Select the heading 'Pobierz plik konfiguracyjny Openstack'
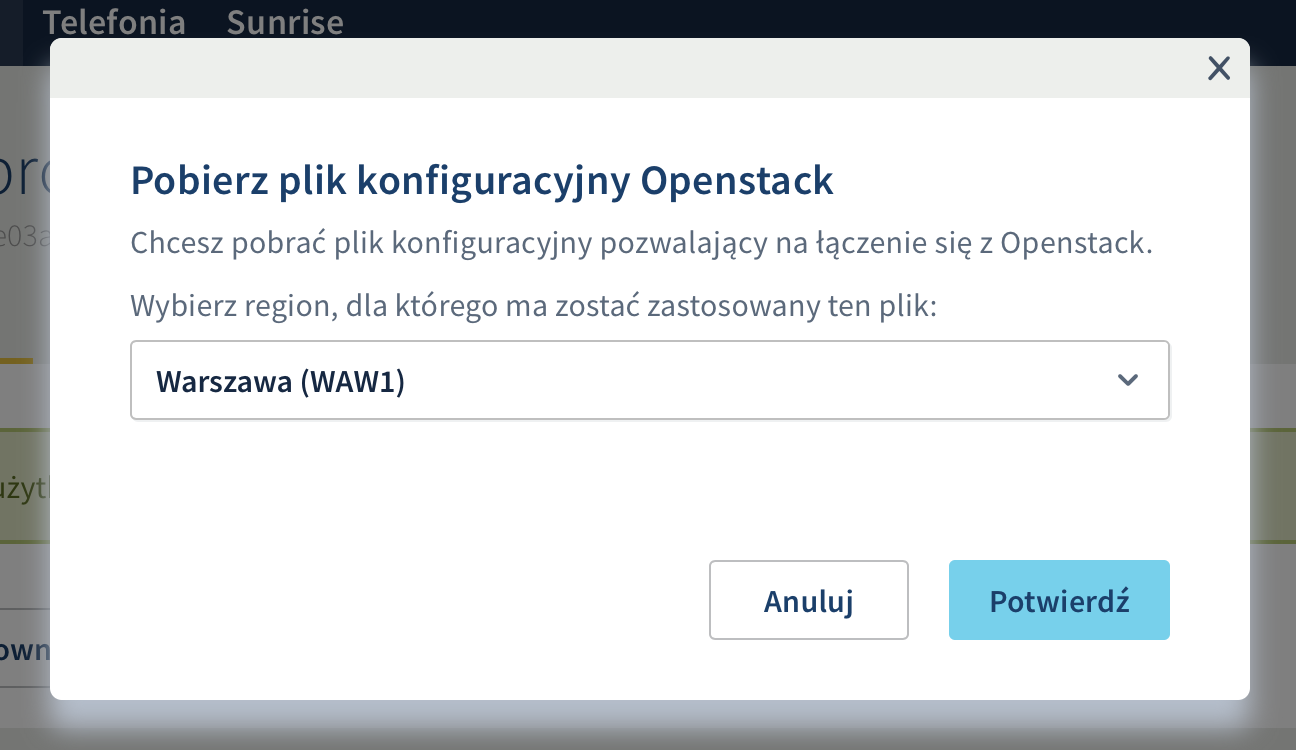Image resolution: width=1296 pixels, height=750 pixels. tap(482, 181)
